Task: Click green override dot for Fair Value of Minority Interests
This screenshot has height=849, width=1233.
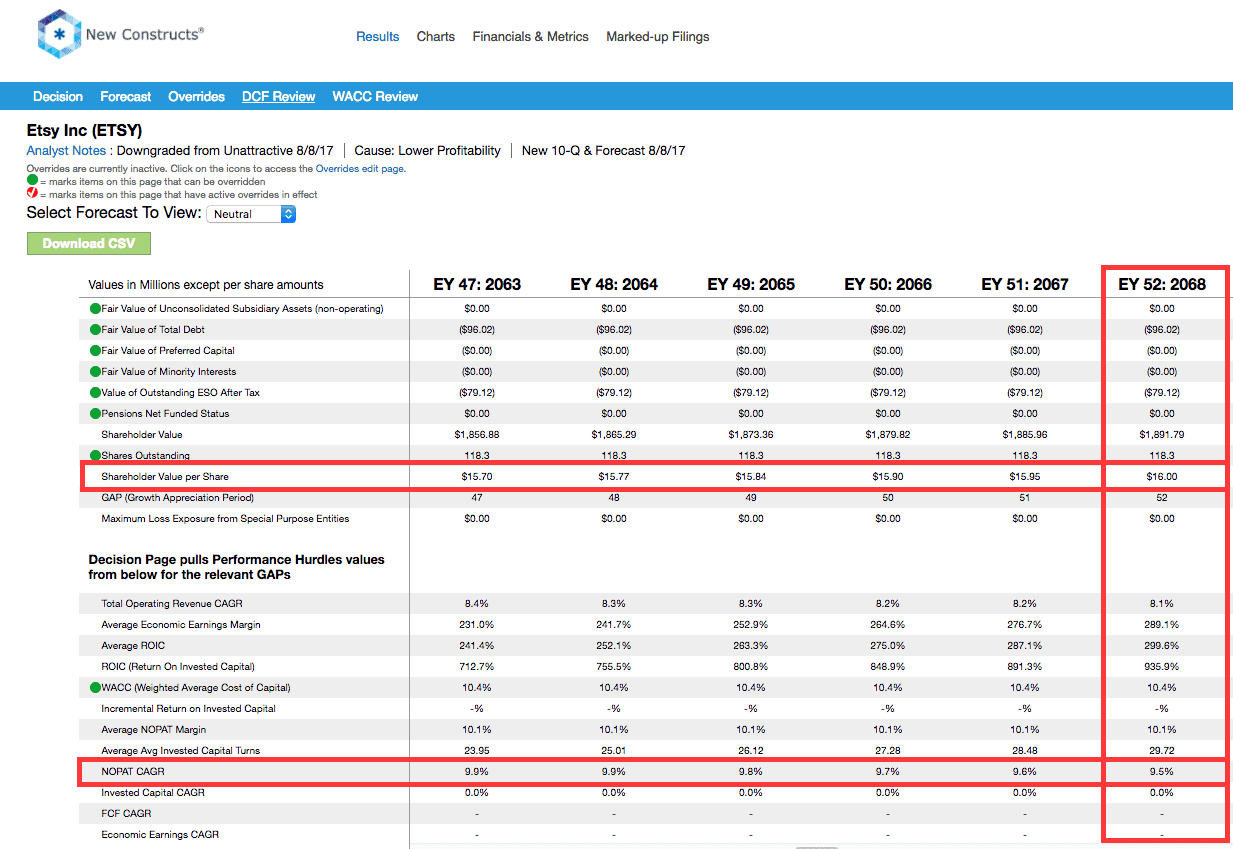Action: 95,372
